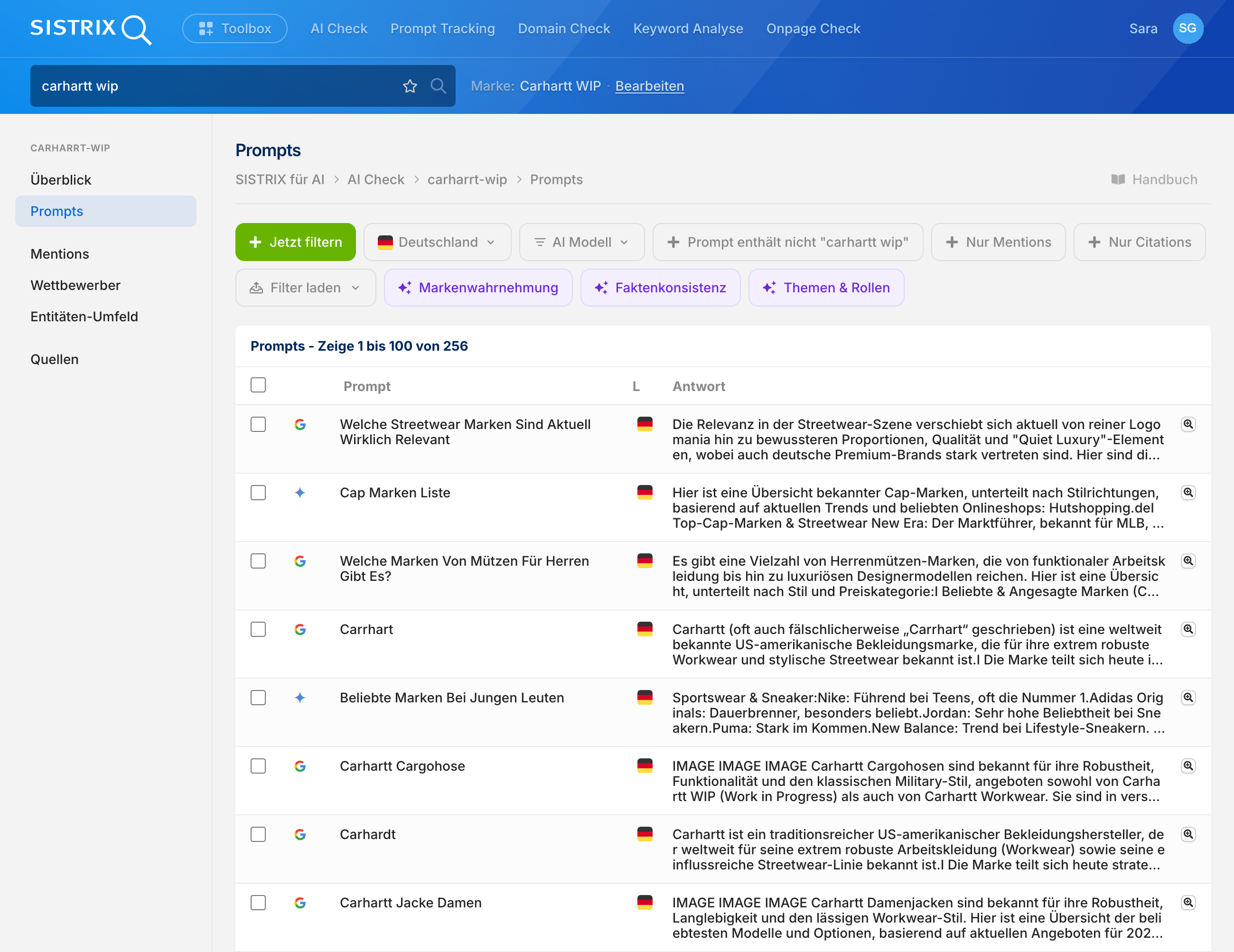Image resolution: width=1234 pixels, height=952 pixels.
Task: View full answer for Carhardt row
Action: (1189, 834)
